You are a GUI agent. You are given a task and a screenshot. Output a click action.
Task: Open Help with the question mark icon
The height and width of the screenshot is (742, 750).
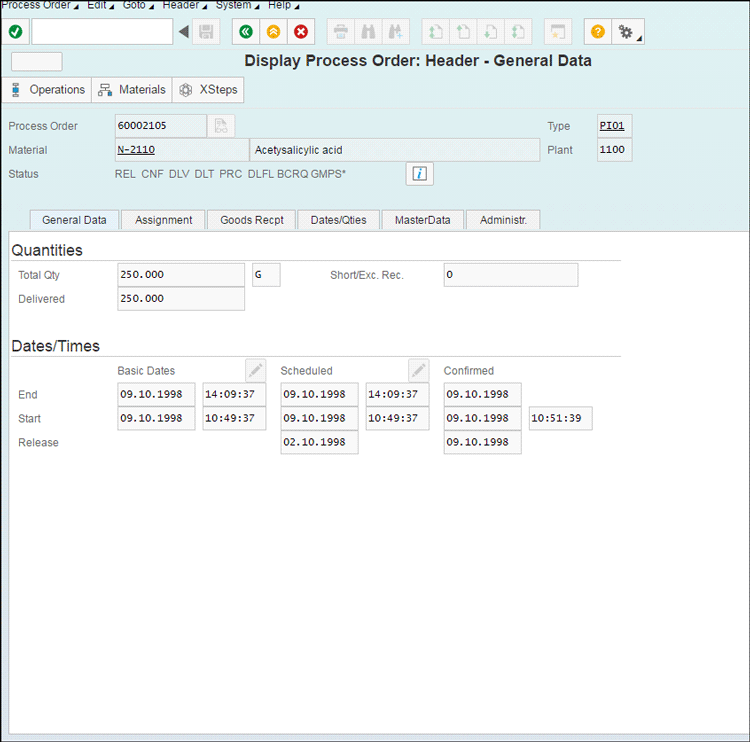[x=597, y=32]
